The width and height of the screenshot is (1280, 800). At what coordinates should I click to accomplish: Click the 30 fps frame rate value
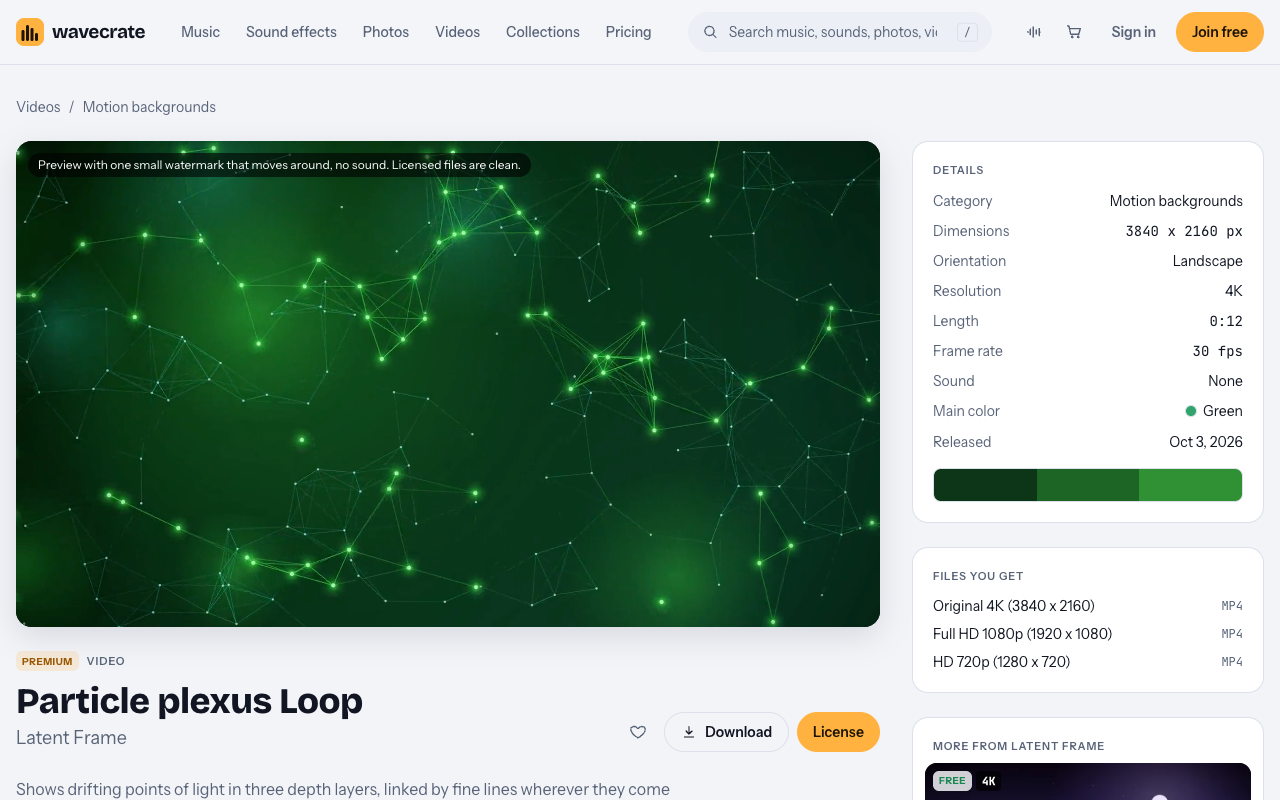pyautogui.click(x=1218, y=351)
